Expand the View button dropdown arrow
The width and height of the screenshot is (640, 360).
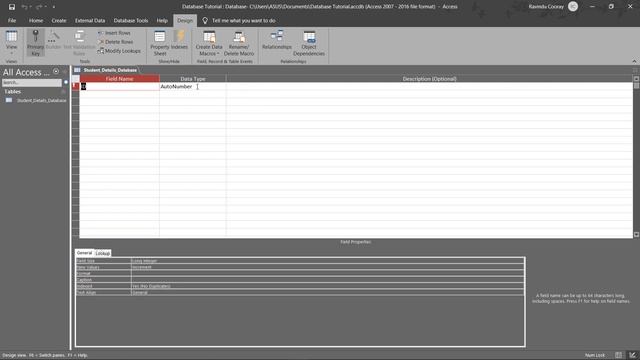11,53
